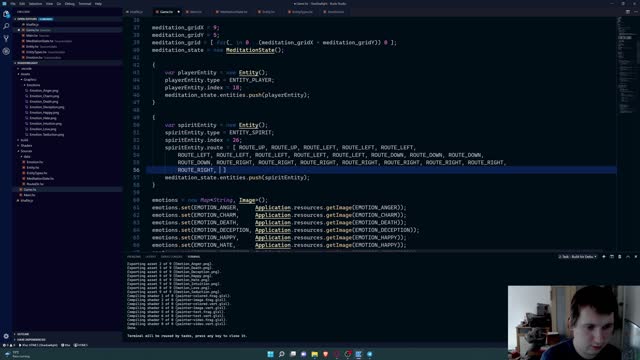Viewport: 640px width, 360px height.
Task: Collapse the data folder under Sources
Action: point(67,156)
